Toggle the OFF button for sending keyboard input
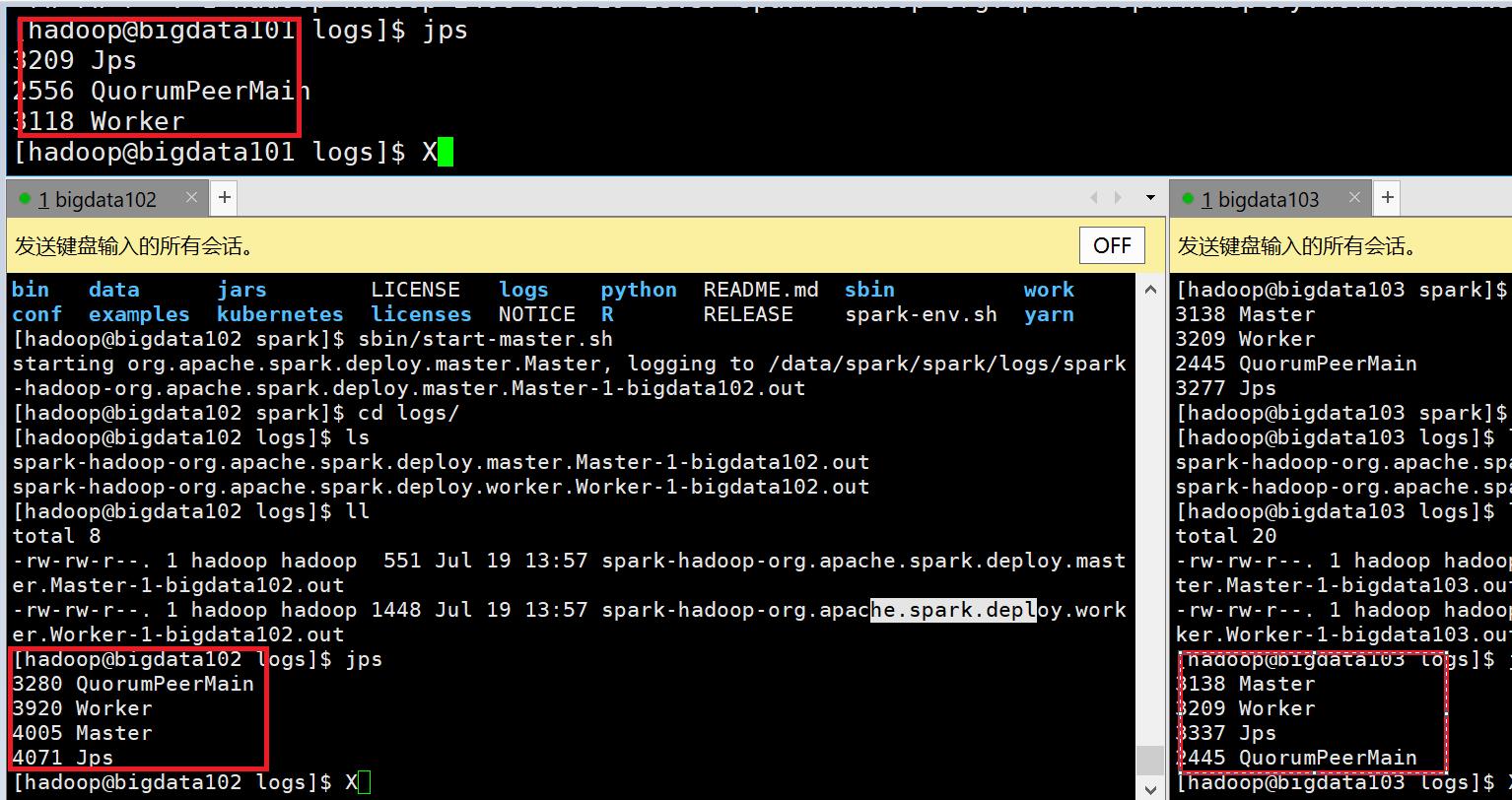Screen dimensions: 1512x800 pyautogui.click(x=1112, y=245)
